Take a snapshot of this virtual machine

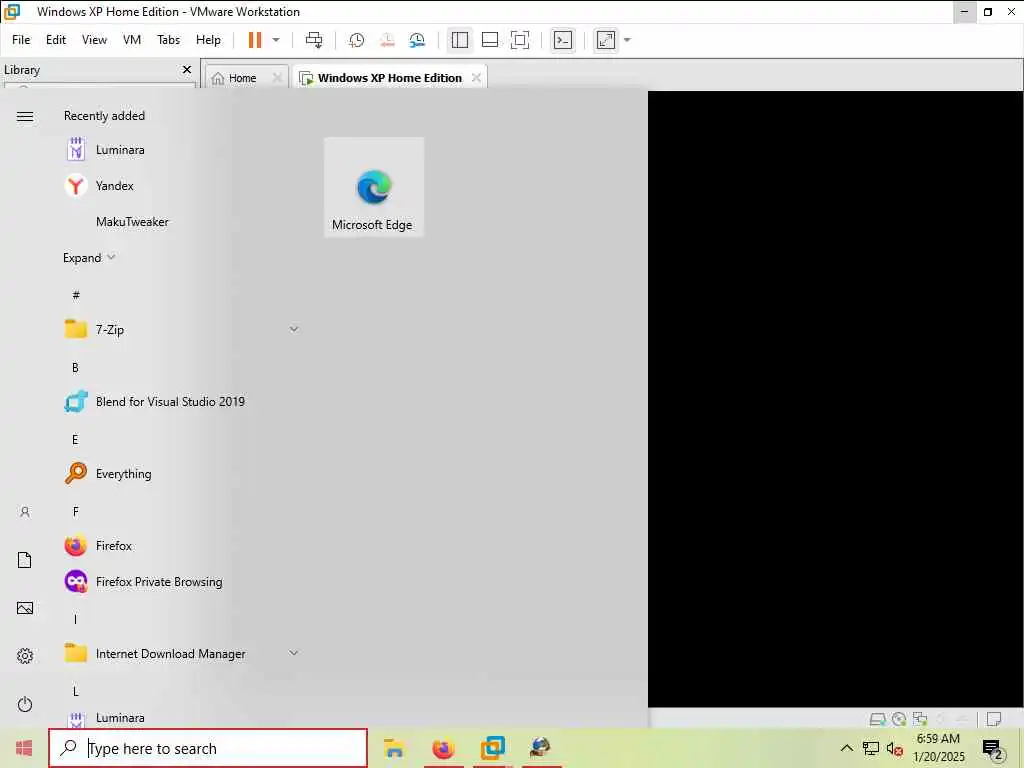[357, 40]
